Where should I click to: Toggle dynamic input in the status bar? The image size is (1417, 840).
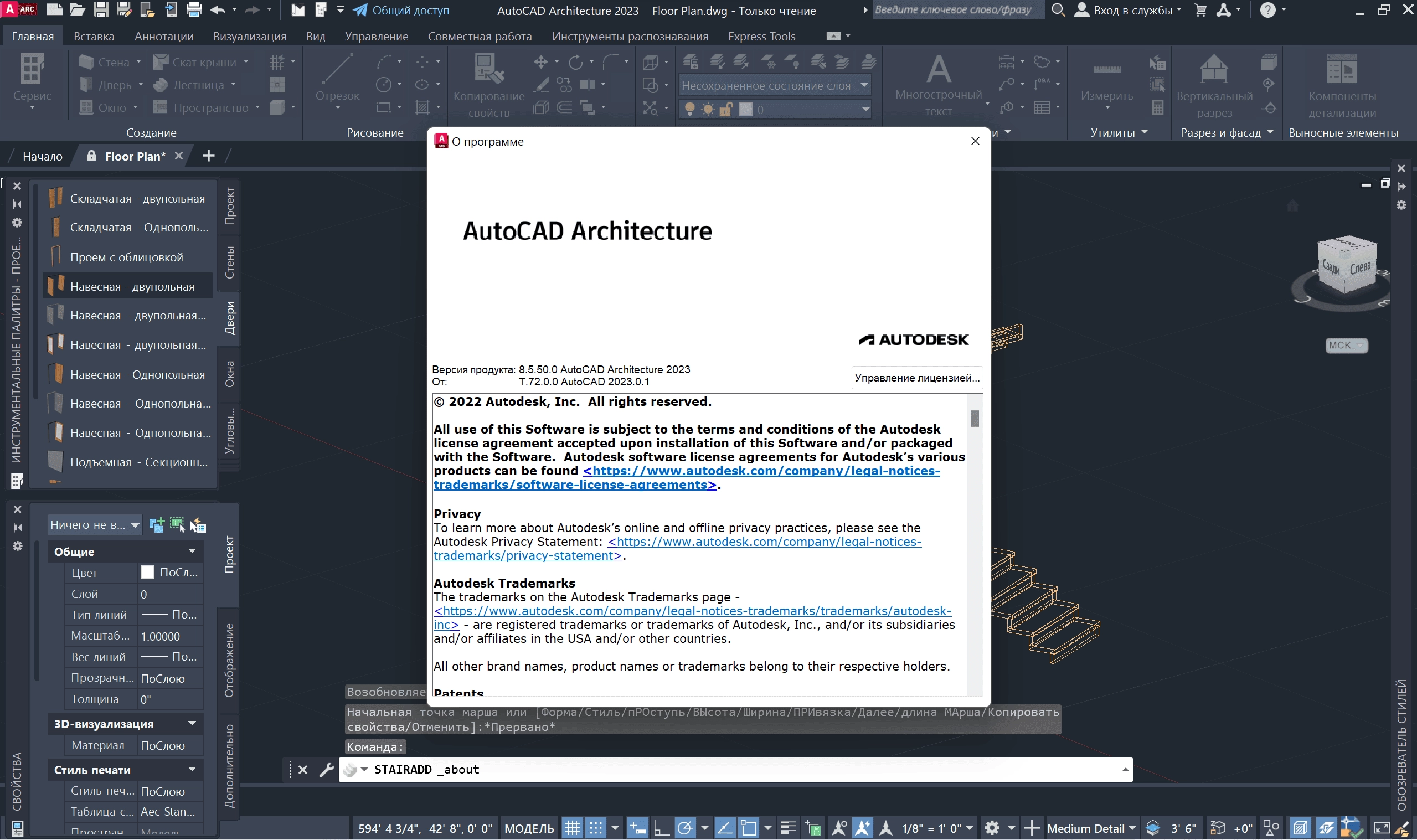pos(638,828)
